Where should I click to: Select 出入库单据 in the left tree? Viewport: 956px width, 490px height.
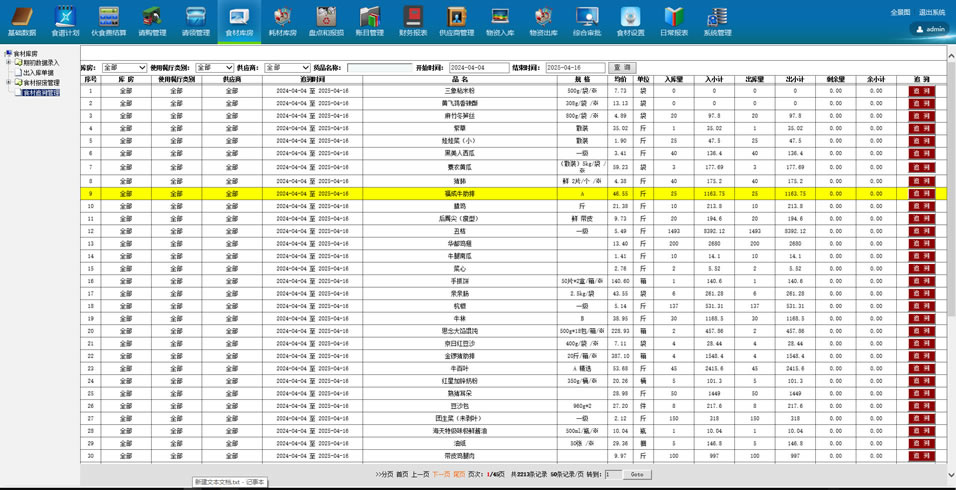pyautogui.click(x=38, y=72)
